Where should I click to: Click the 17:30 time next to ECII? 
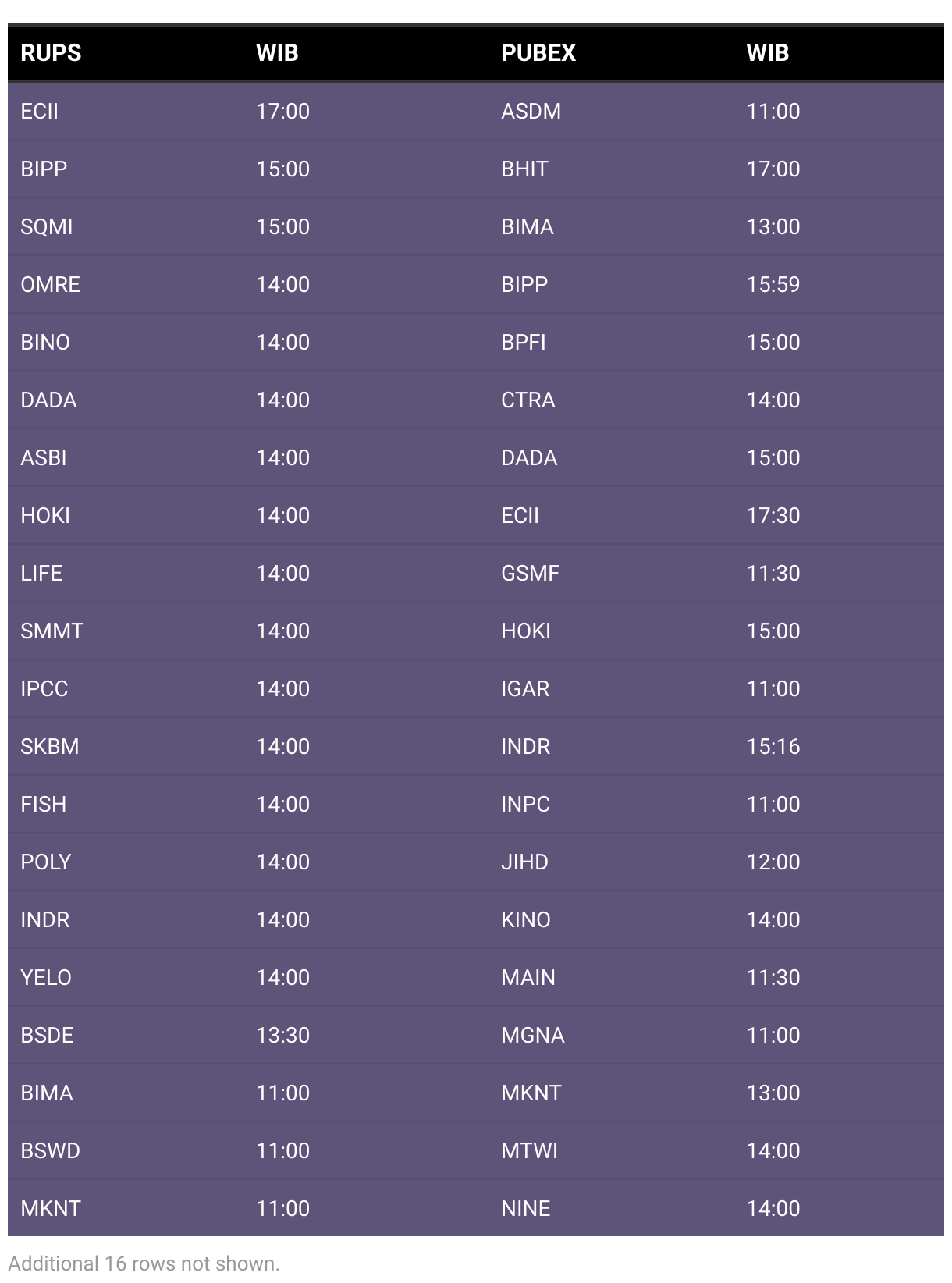tap(773, 515)
